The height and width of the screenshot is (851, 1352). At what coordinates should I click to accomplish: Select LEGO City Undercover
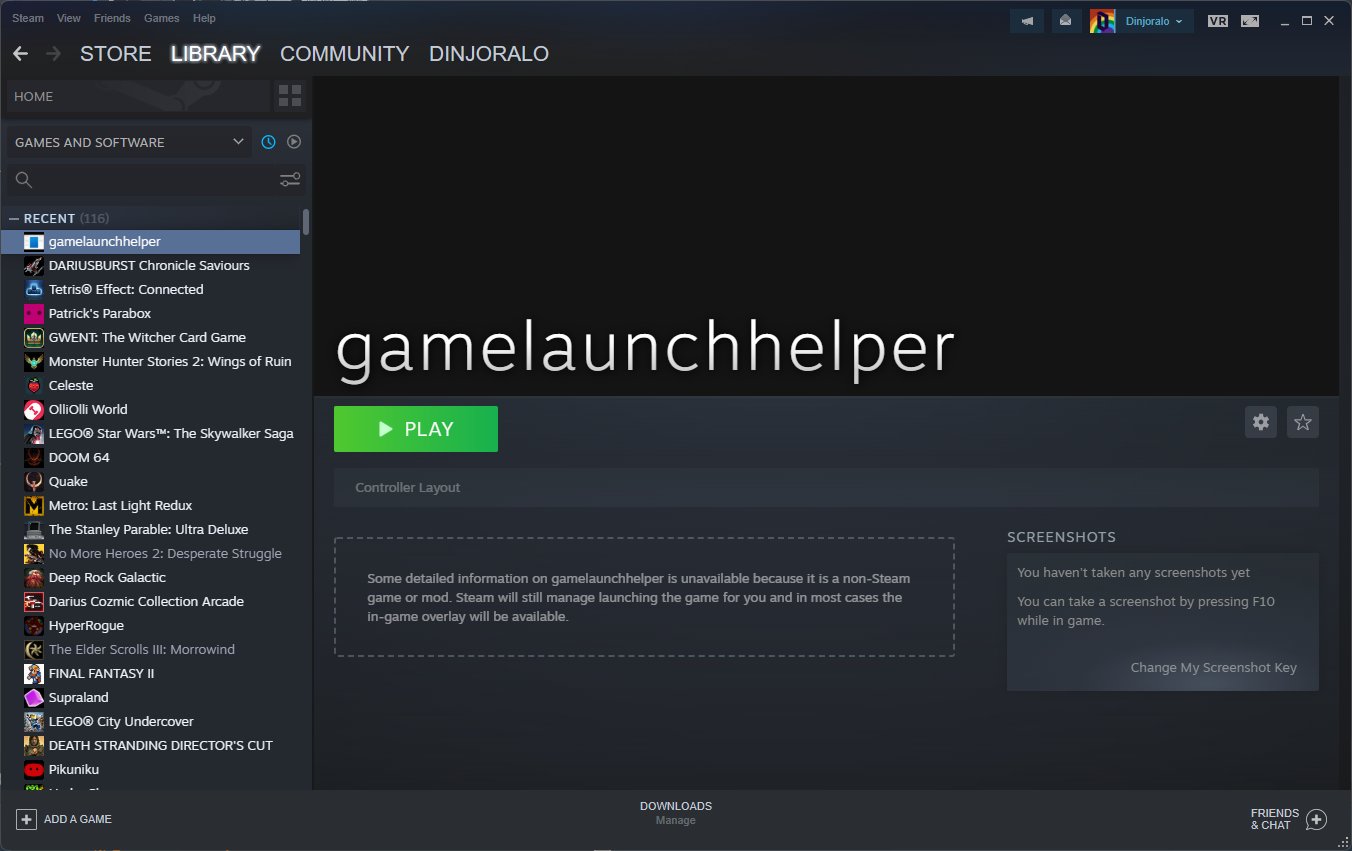(x=150, y=722)
